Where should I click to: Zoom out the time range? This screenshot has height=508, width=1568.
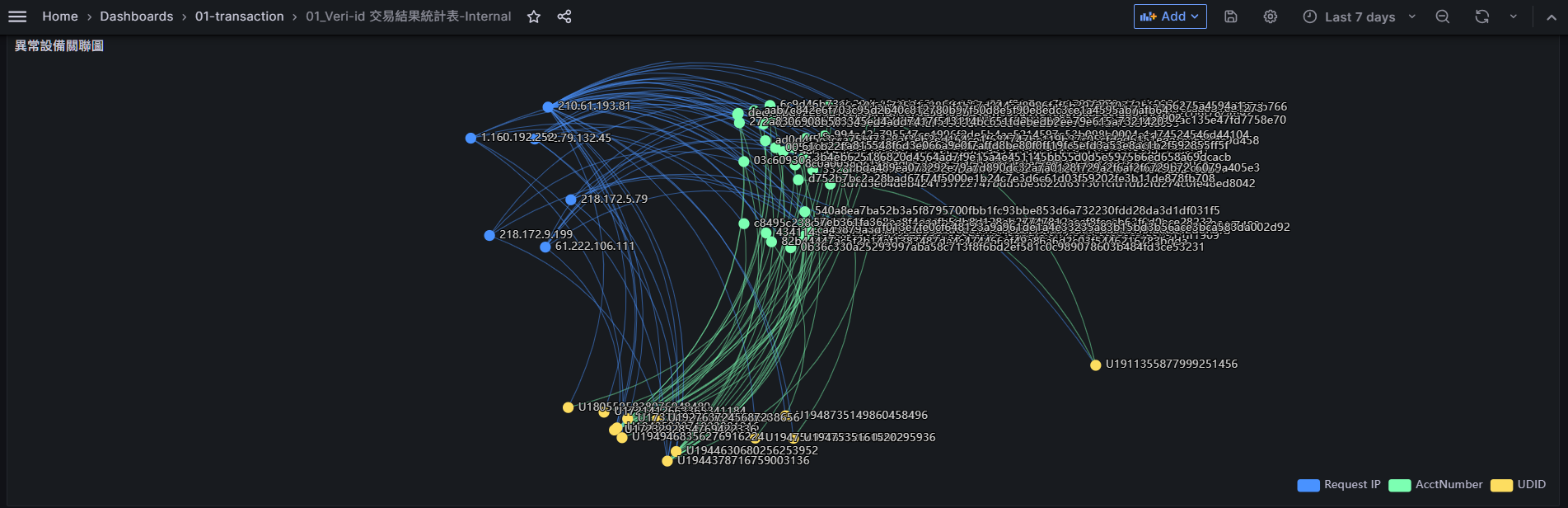point(1443,16)
